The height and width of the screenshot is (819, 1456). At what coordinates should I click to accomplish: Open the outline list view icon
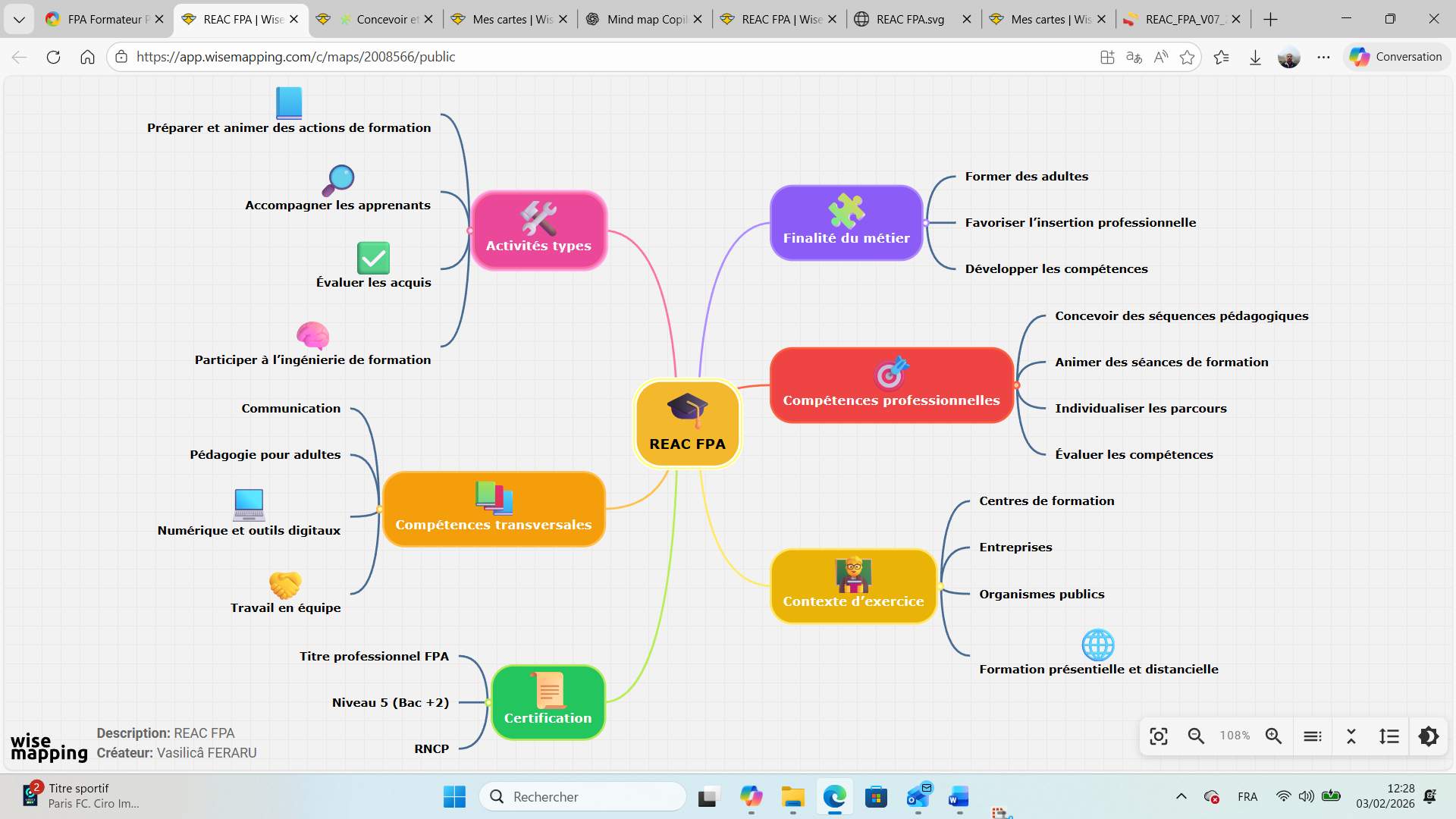coord(1313,736)
